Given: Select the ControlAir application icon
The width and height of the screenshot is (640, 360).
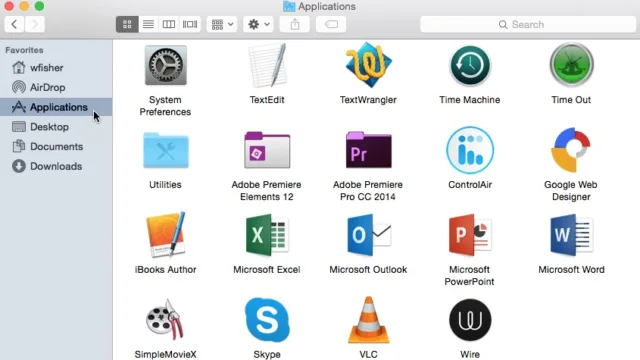Looking at the screenshot, I should (470, 150).
